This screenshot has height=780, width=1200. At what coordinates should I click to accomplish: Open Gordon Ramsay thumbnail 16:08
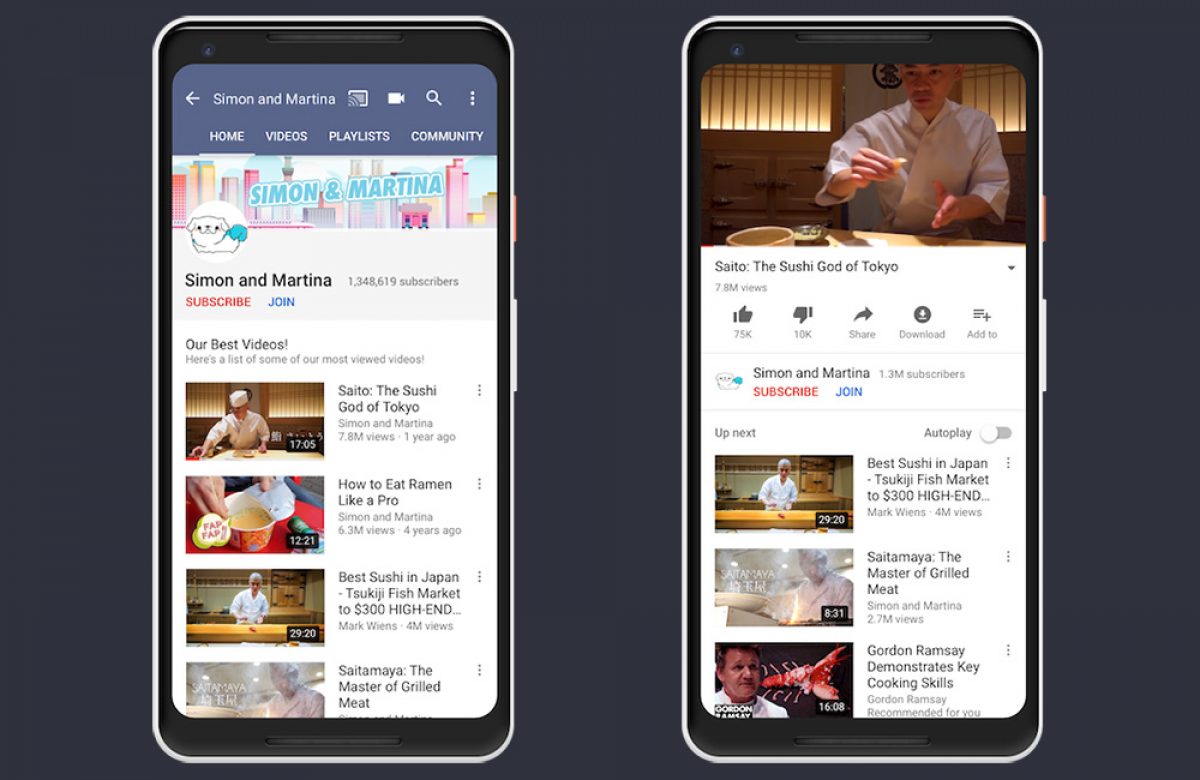(x=784, y=680)
